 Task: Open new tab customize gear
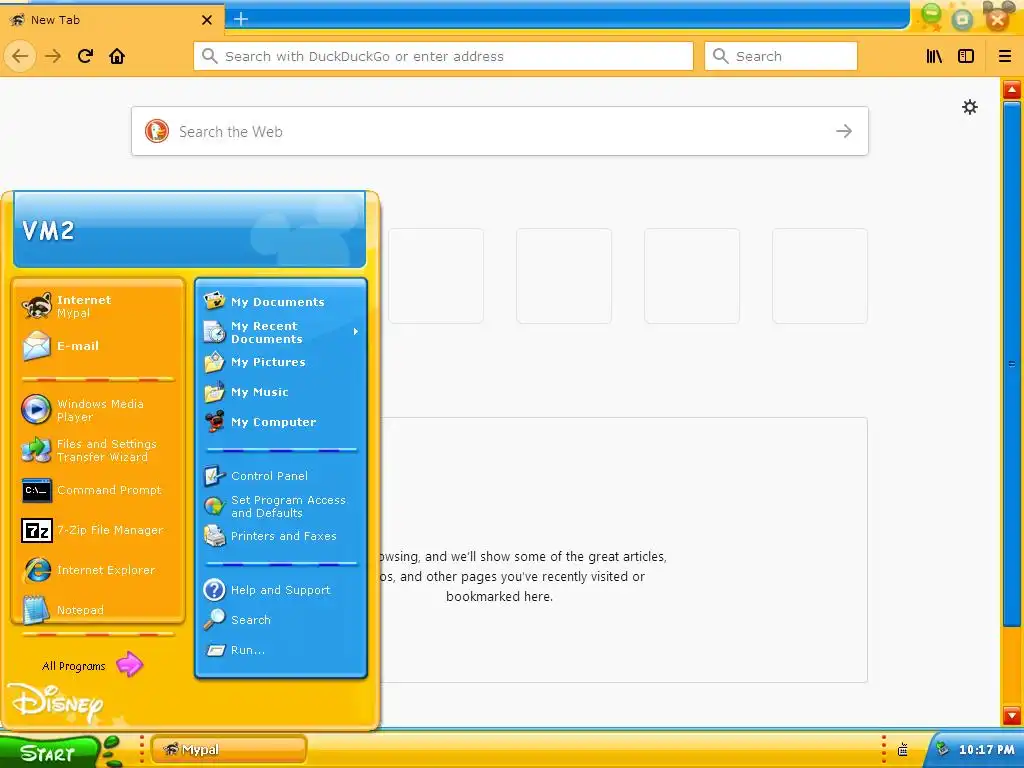(x=970, y=107)
